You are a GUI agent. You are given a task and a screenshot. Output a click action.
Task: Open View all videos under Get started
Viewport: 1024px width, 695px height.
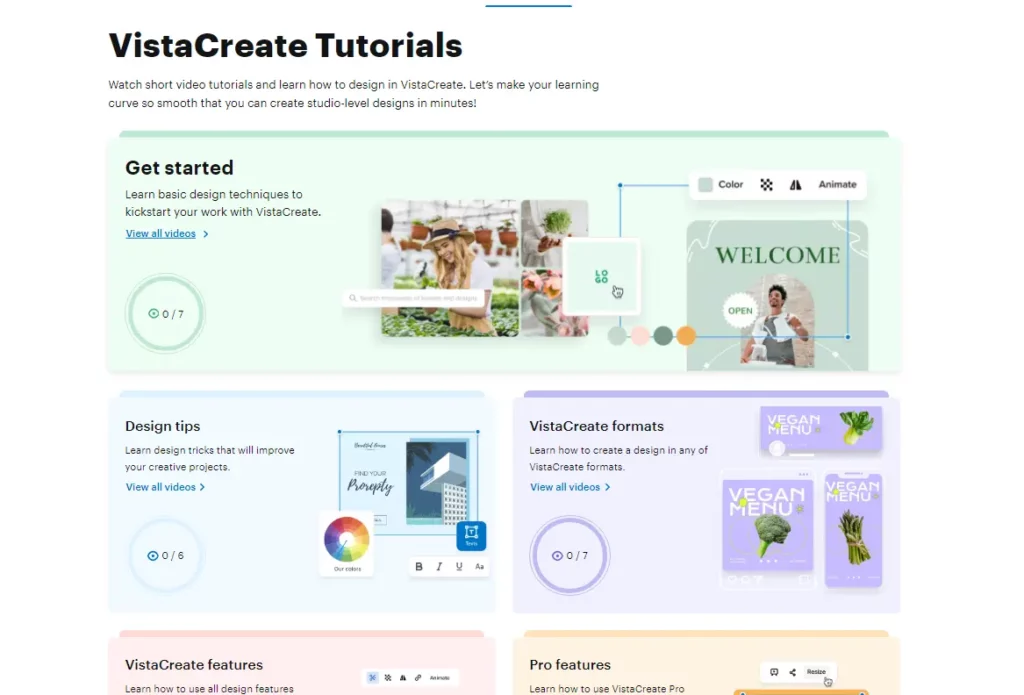tap(161, 234)
